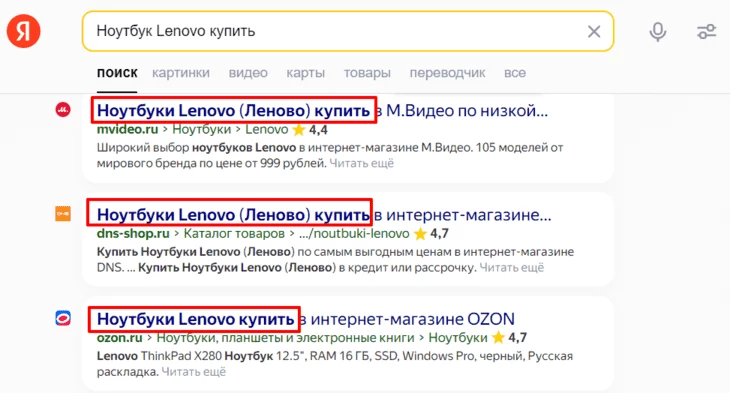730x393 pixels.
Task: Click the 4,4 star rating of M.Видео
Action: (x=310, y=130)
